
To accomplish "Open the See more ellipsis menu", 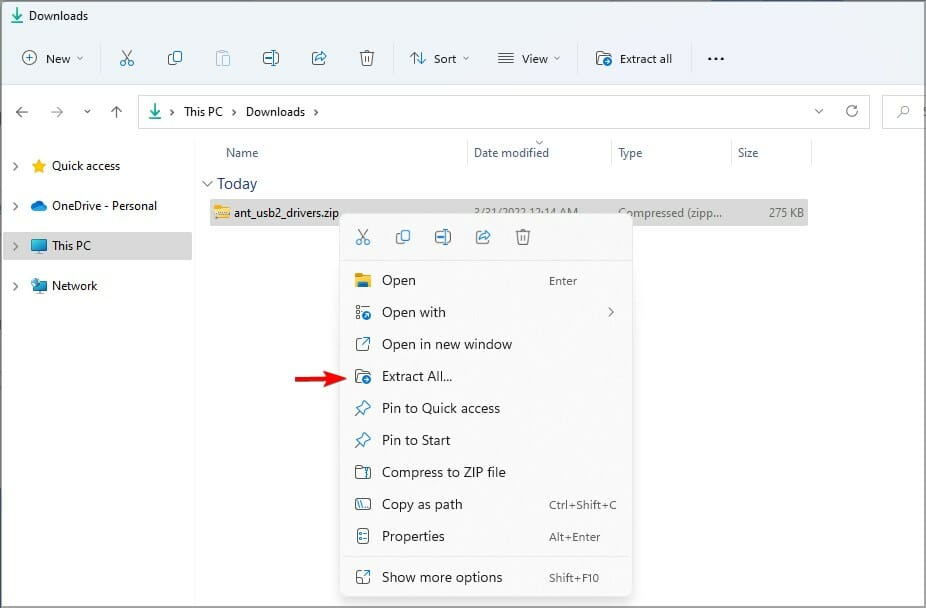I will click(x=715, y=58).
